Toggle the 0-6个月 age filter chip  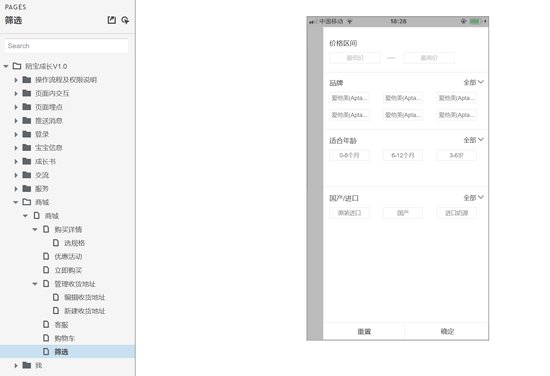349,155
